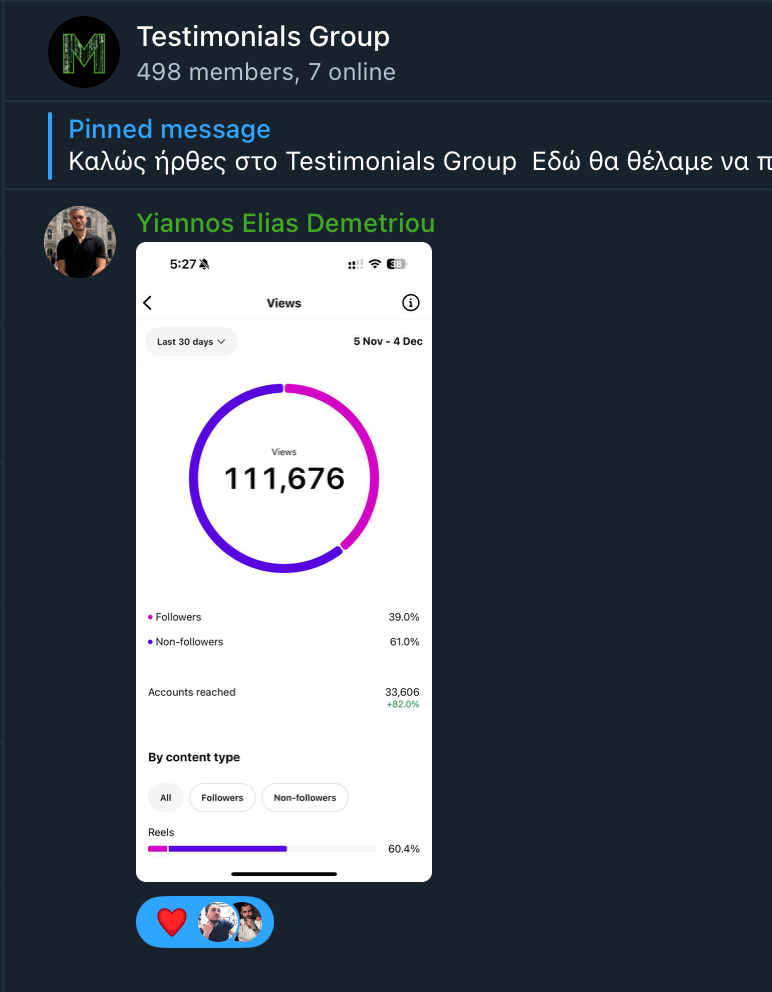Image resolution: width=772 pixels, height=992 pixels.
Task: Click the battery indicator in phone screenshot
Action: pyautogui.click(x=397, y=264)
